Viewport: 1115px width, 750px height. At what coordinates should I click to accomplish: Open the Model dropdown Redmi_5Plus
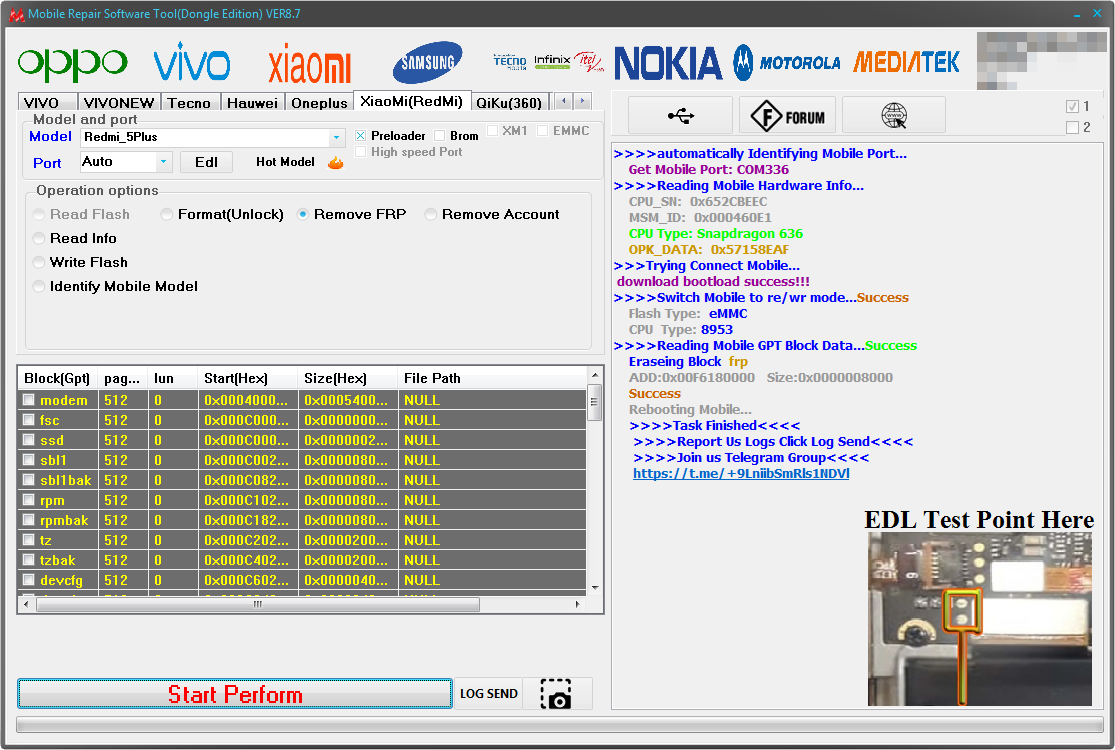point(213,137)
